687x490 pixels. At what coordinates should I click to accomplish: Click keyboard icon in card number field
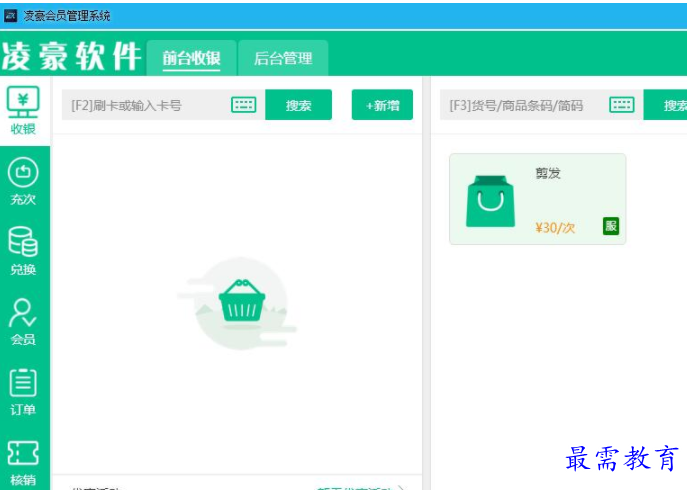pos(244,105)
